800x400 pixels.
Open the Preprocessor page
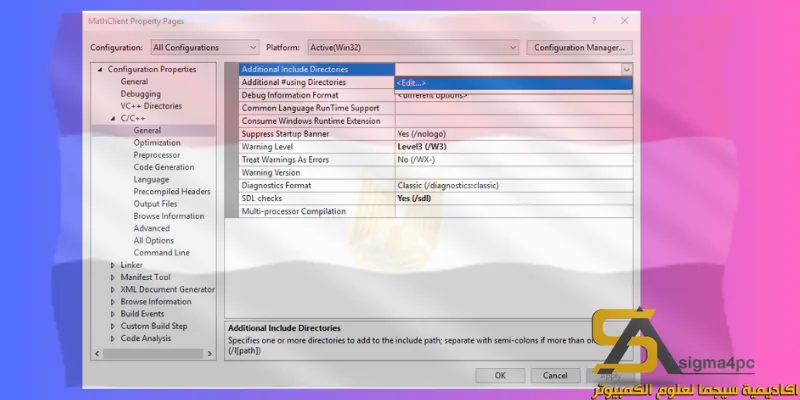click(157, 155)
